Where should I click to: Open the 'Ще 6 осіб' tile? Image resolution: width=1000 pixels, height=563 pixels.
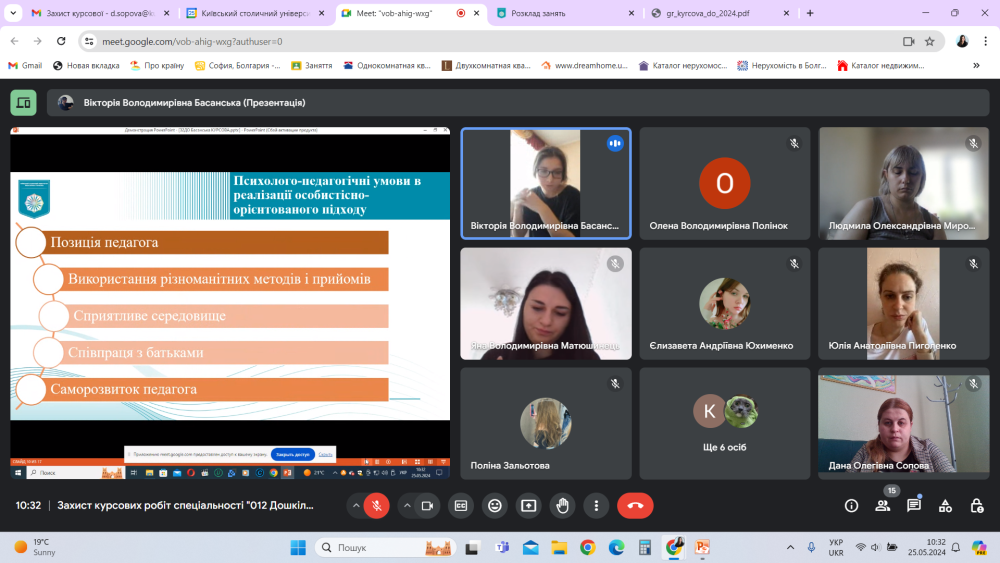tap(724, 423)
